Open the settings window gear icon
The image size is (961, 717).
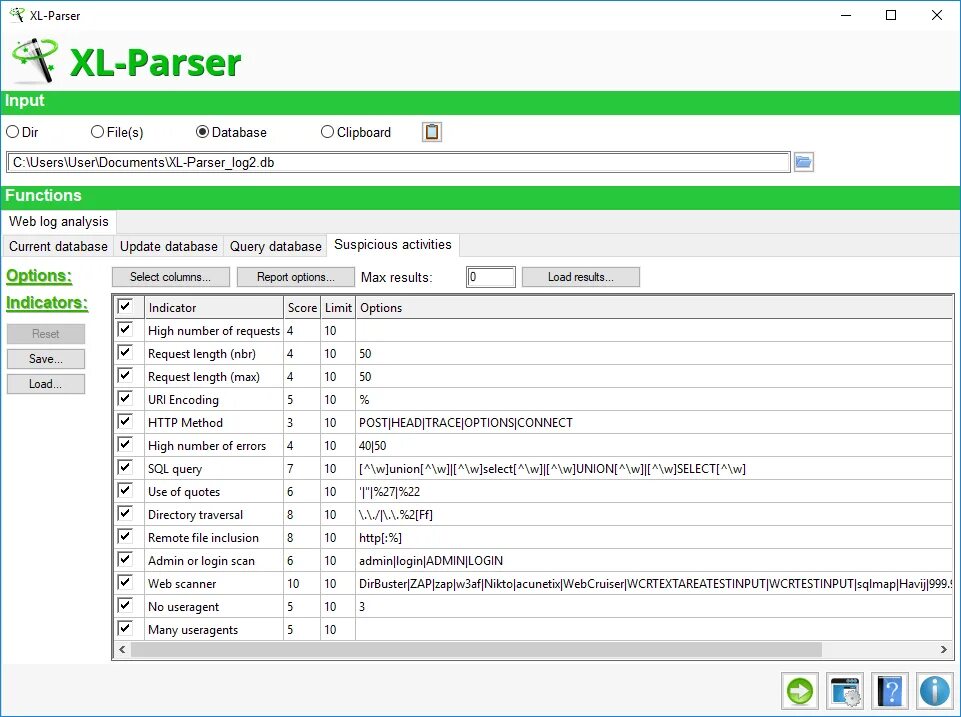point(845,691)
